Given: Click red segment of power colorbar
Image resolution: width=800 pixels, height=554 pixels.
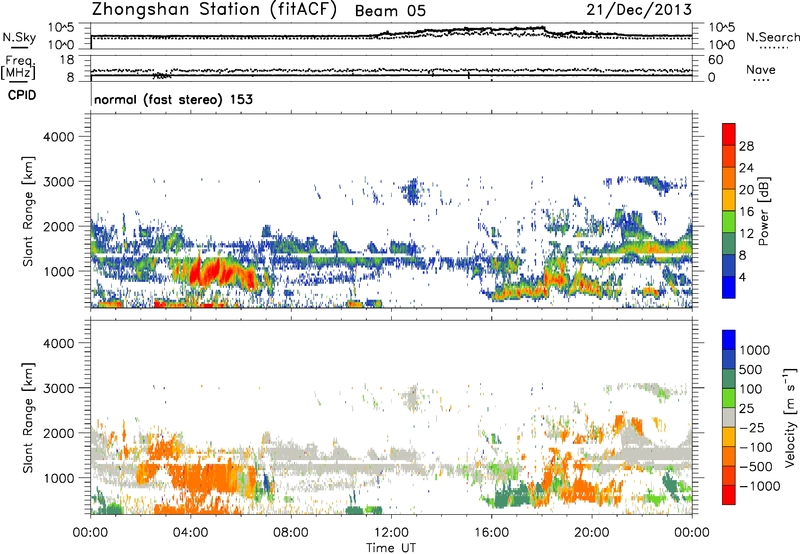Looking at the screenshot, I should pyautogui.click(x=729, y=134).
